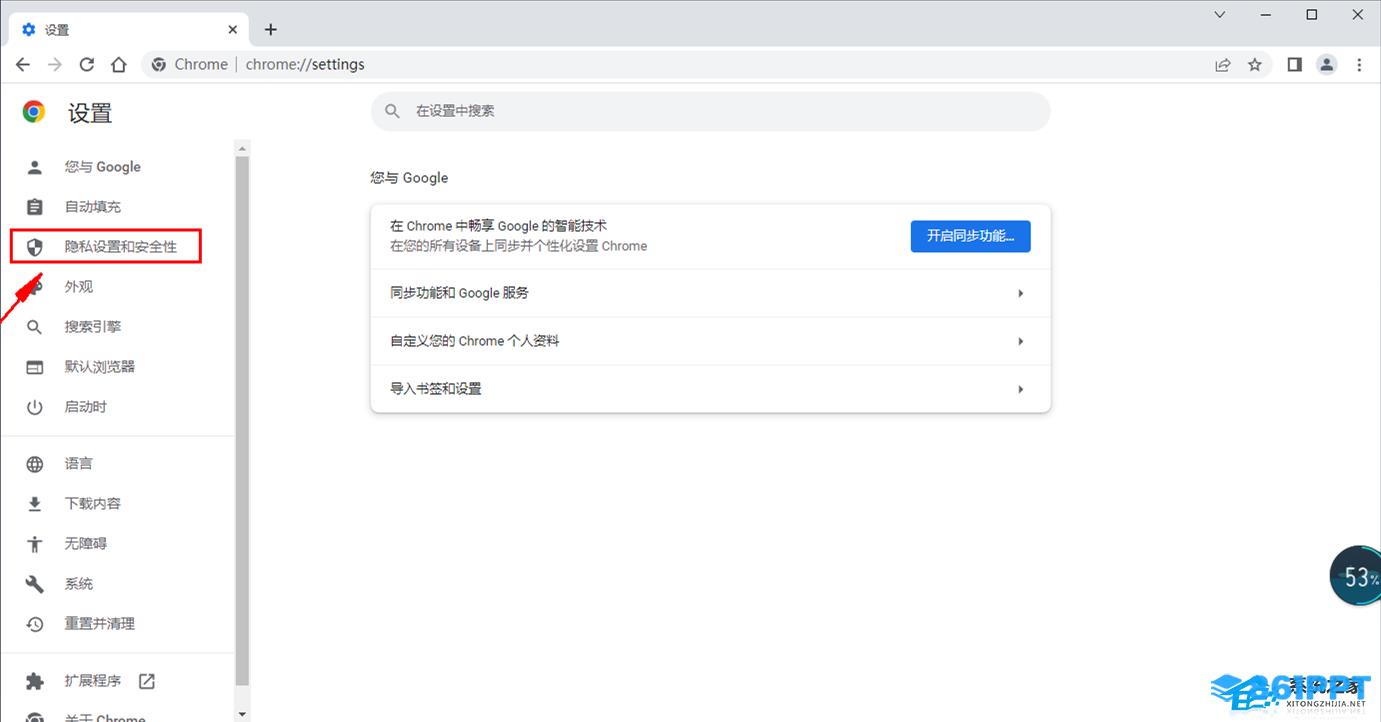
Task: Click open-in-new icon beside 扩展程序
Action: coord(147,681)
